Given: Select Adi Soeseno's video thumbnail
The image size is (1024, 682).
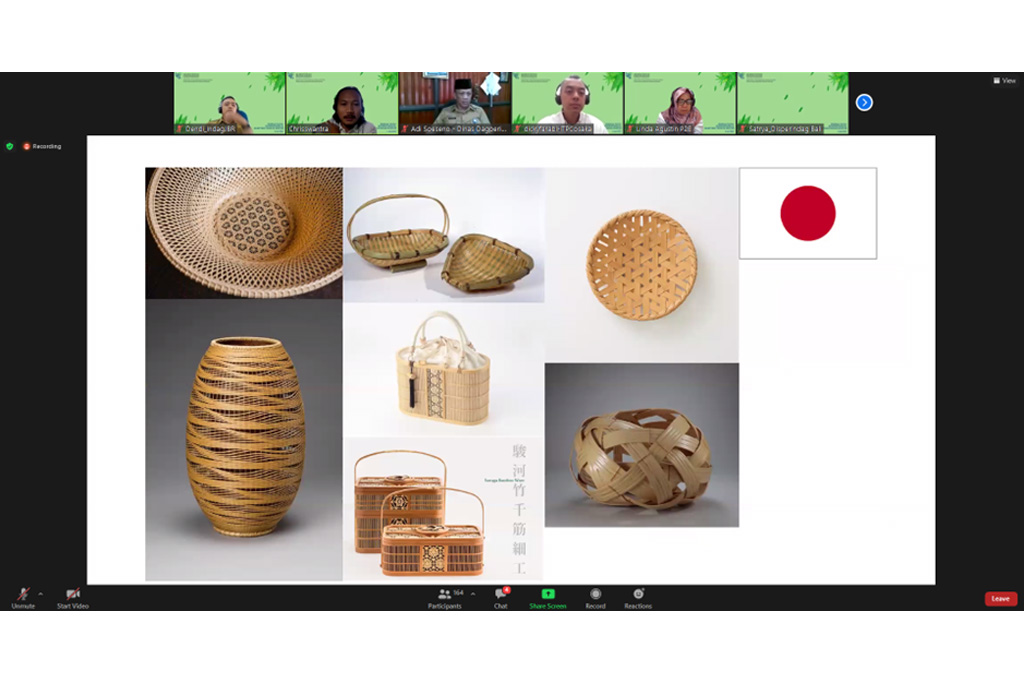Looking at the screenshot, I should 455,102.
